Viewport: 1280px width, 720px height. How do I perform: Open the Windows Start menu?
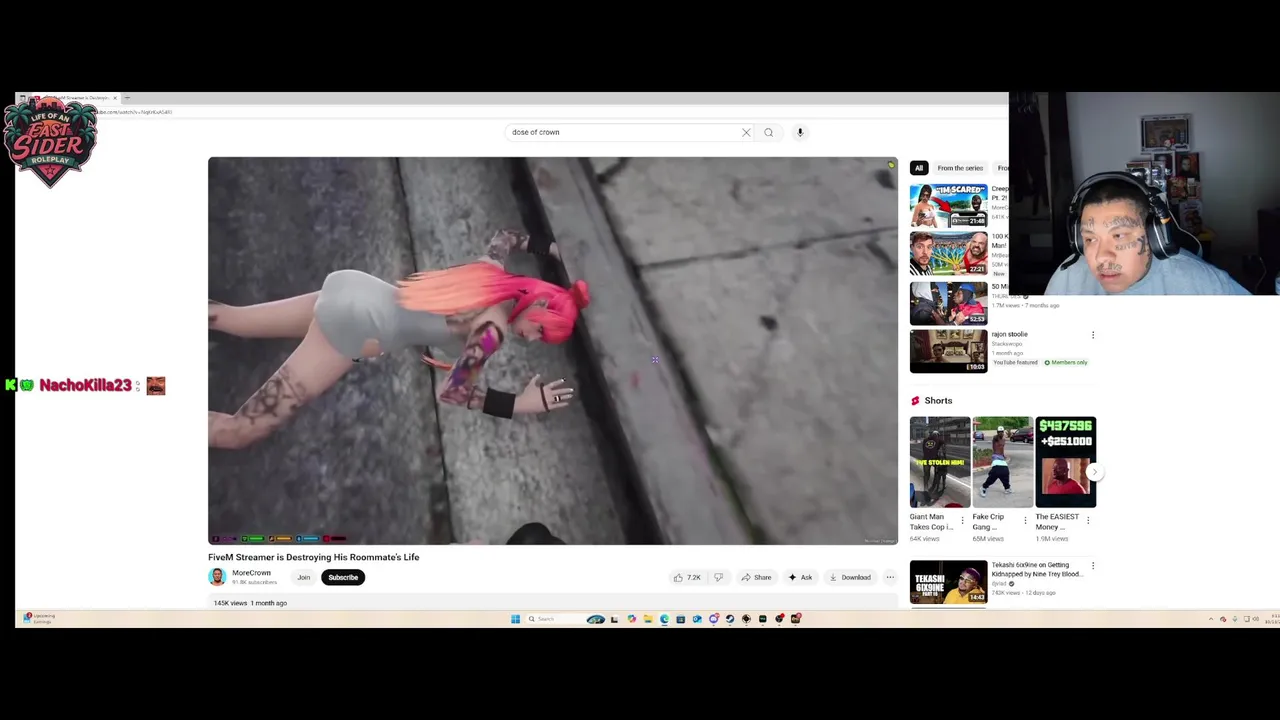[515, 619]
